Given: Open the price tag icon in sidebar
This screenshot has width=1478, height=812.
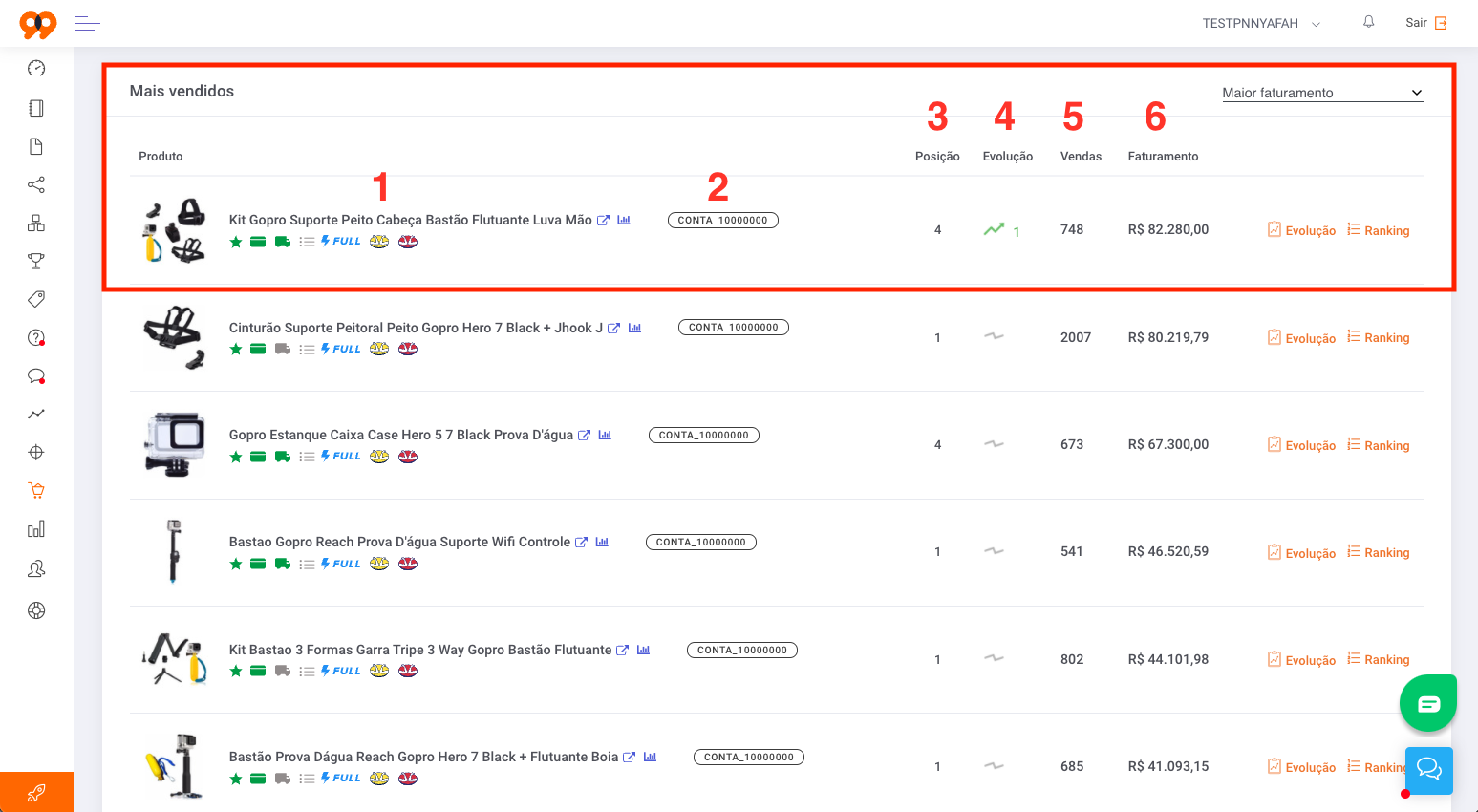Looking at the screenshot, I should click(36, 299).
